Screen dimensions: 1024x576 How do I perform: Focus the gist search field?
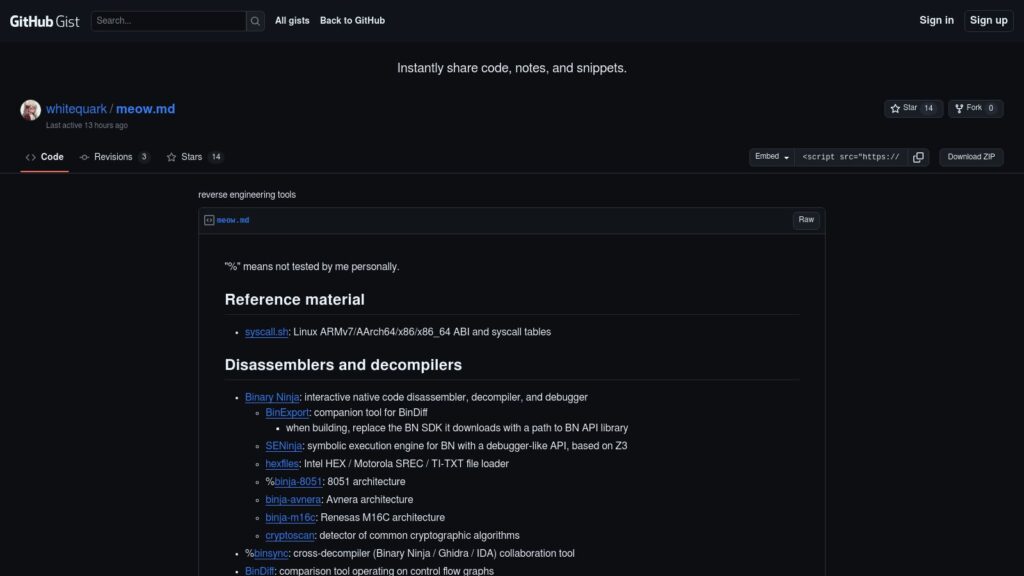(168, 21)
